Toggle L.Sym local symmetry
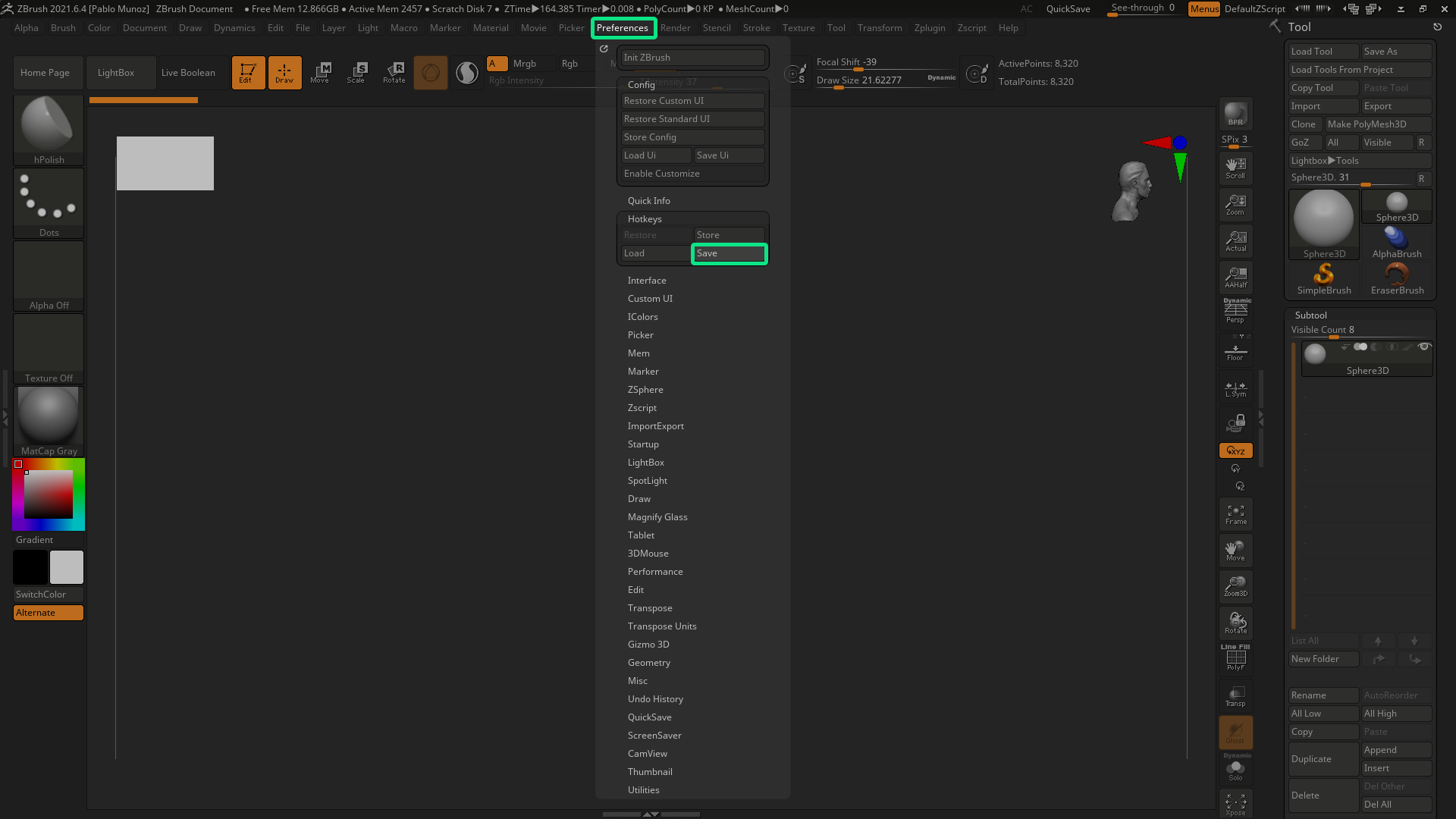Screen dimensions: 1456x819 point(1235,388)
